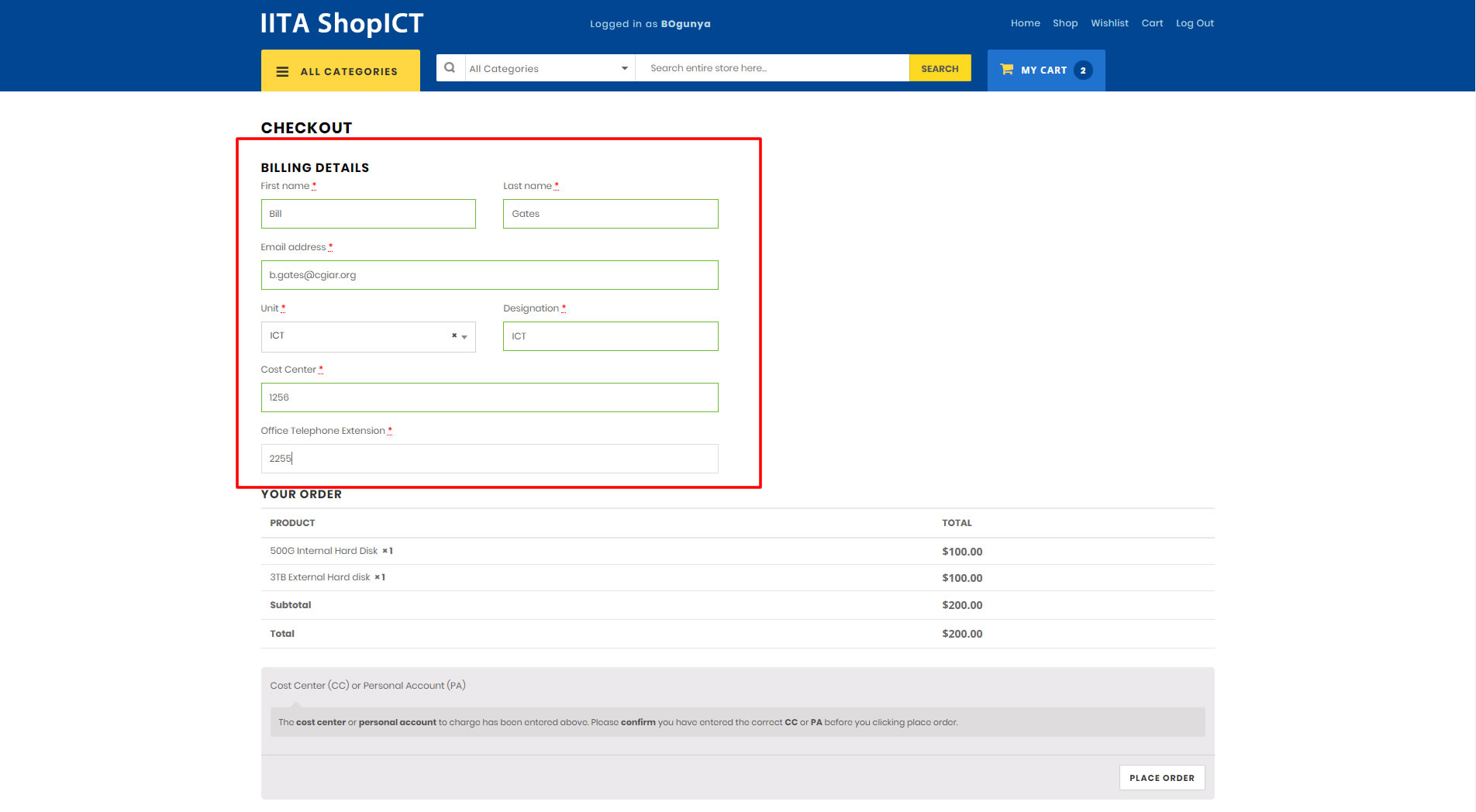Click the 500G Internal Hard Disk product row
The width and height of the screenshot is (1476, 812).
(x=737, y=551)
